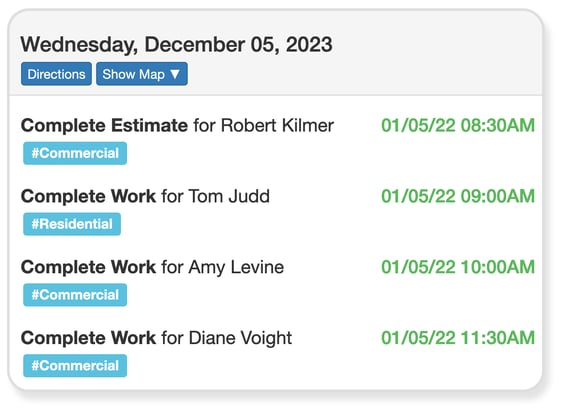Click the Show Map triangle arrow
This screenshot has height=418, width=564.
click(x=175, y=74)
